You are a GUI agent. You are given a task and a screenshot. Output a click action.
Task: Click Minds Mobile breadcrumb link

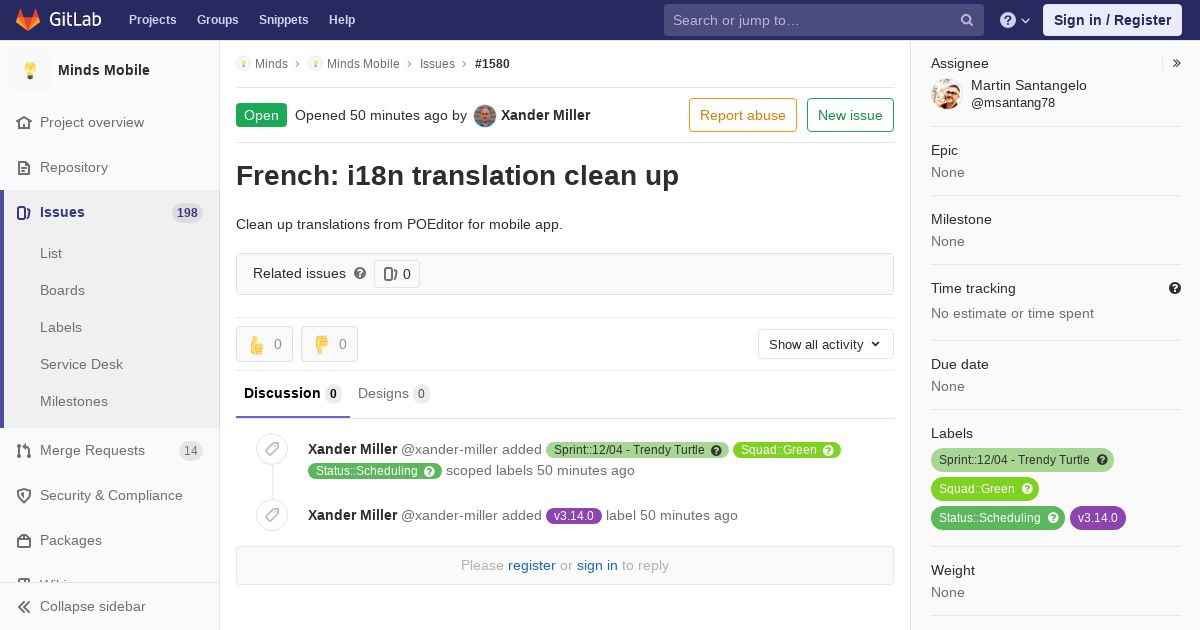[x=363, y=63]
